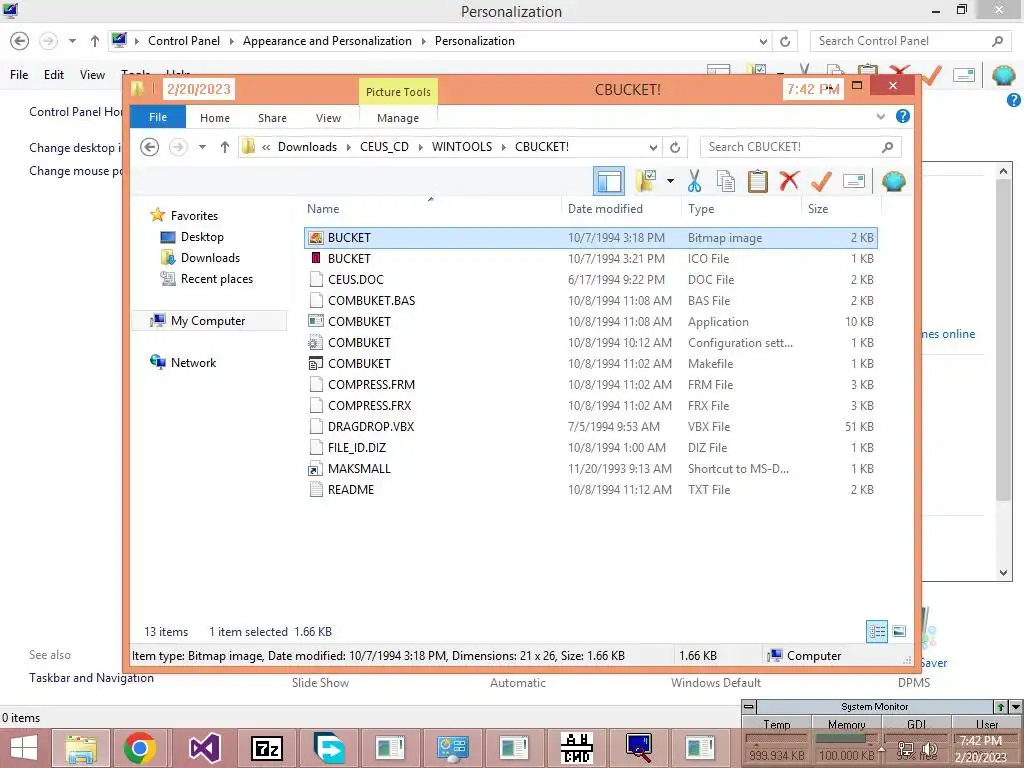
Task: Click the Search Control Panel field
Action: pos(910,41)
